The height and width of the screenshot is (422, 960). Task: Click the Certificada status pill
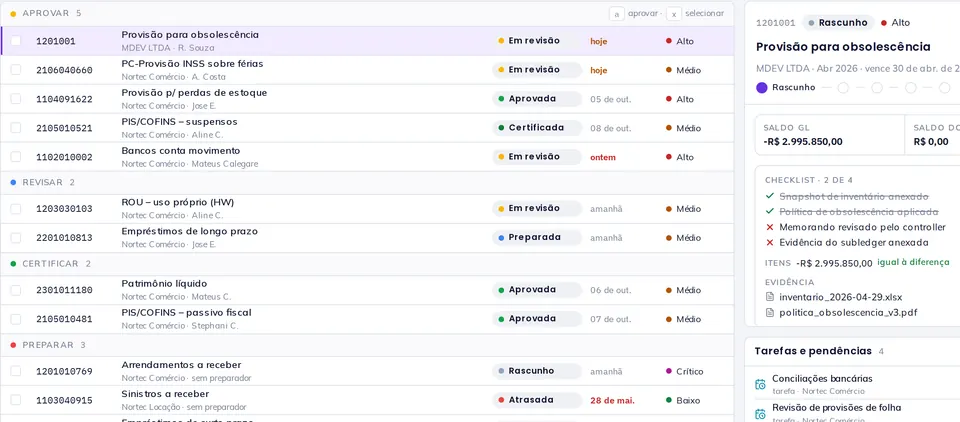(536, 128)
